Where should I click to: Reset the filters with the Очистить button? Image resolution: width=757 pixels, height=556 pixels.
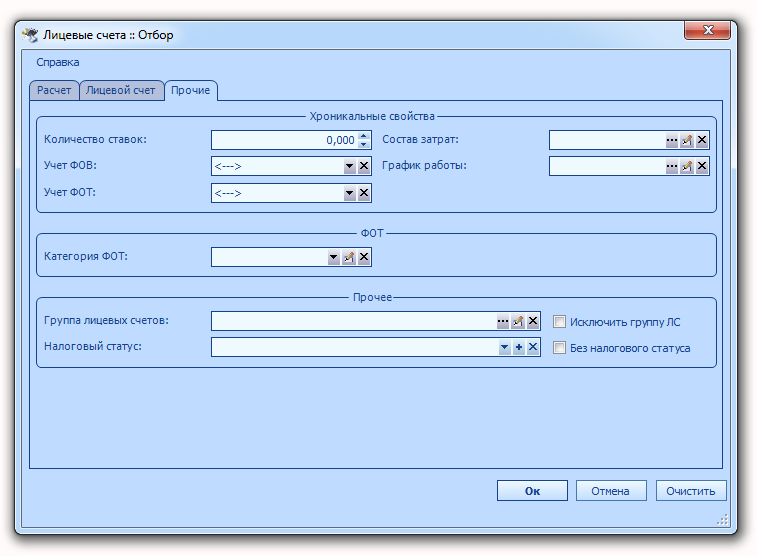pos(691,491)
